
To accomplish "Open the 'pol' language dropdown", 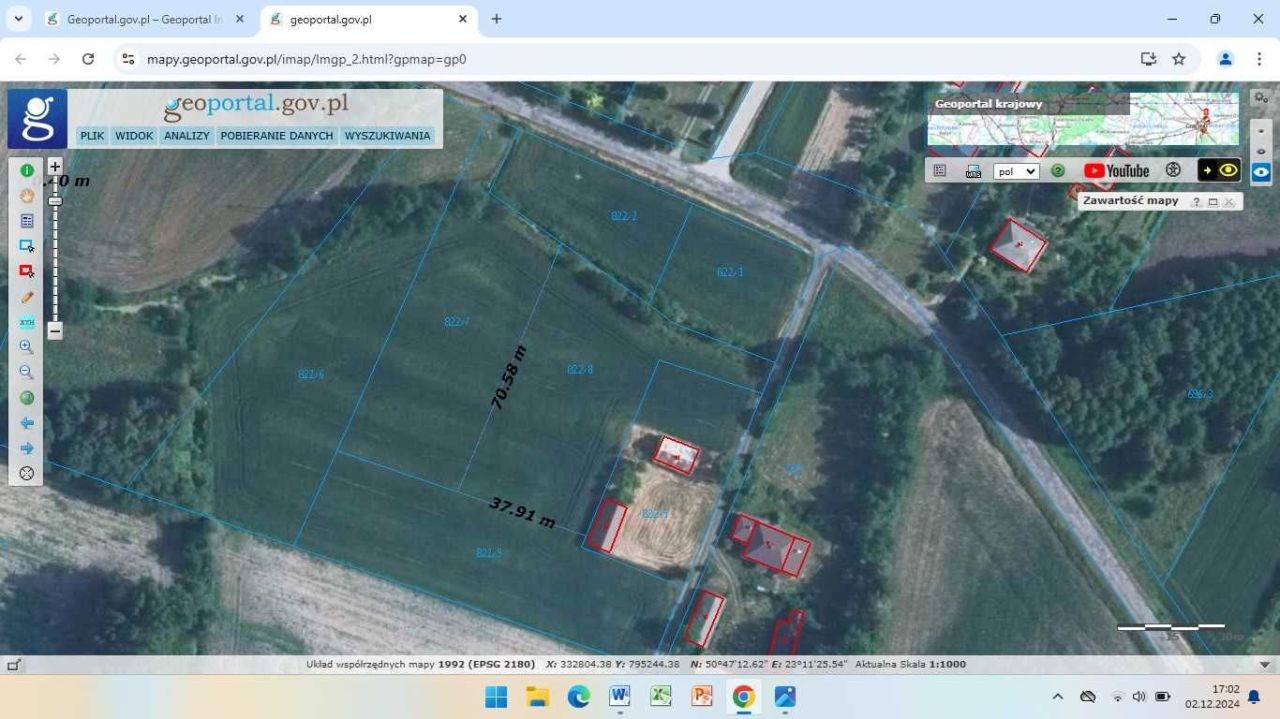I will [x=1016, y=171].
